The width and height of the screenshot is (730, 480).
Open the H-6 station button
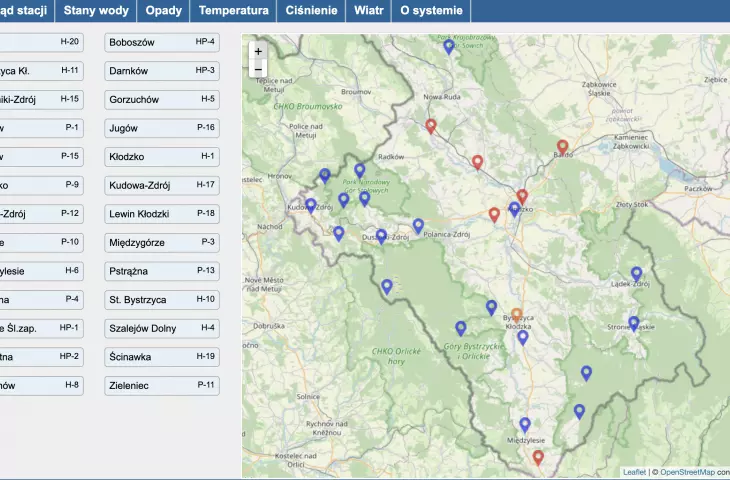tap(41, 271)
